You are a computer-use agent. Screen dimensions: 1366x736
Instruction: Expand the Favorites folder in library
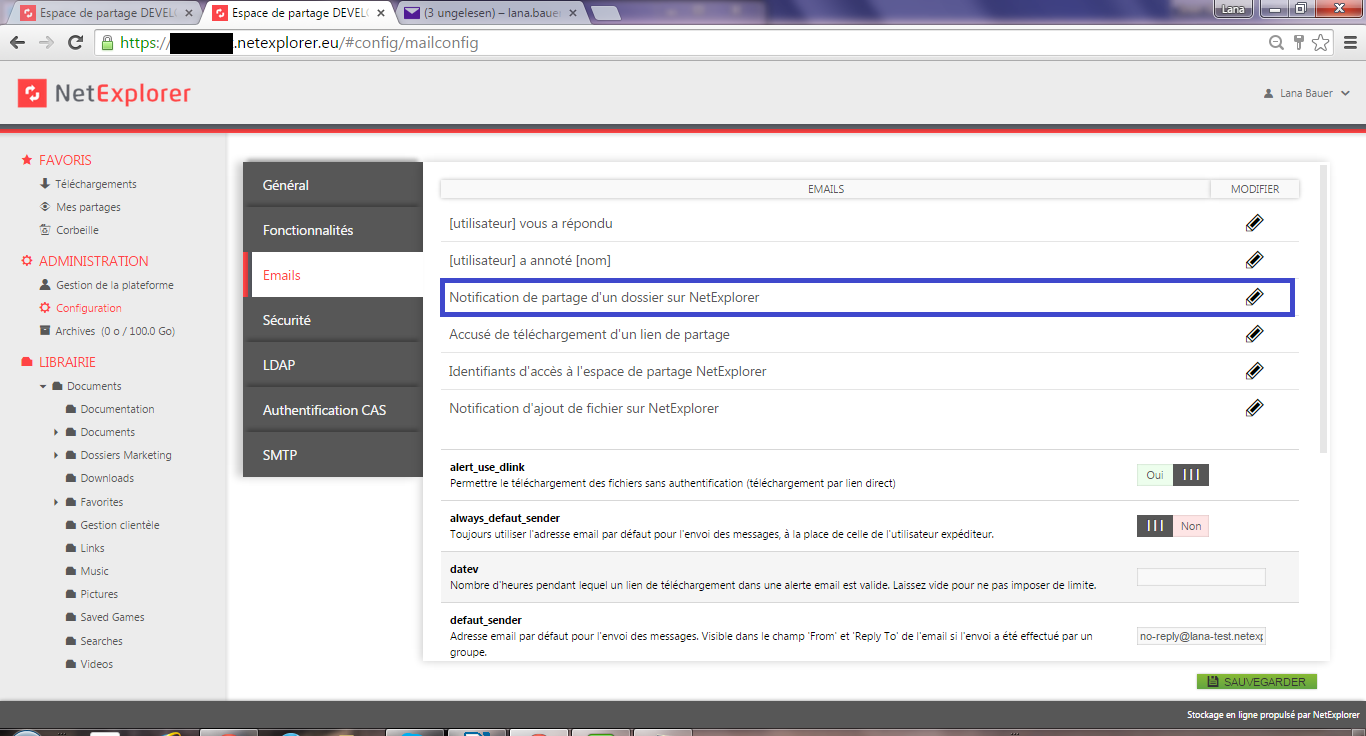coord(57,502)
